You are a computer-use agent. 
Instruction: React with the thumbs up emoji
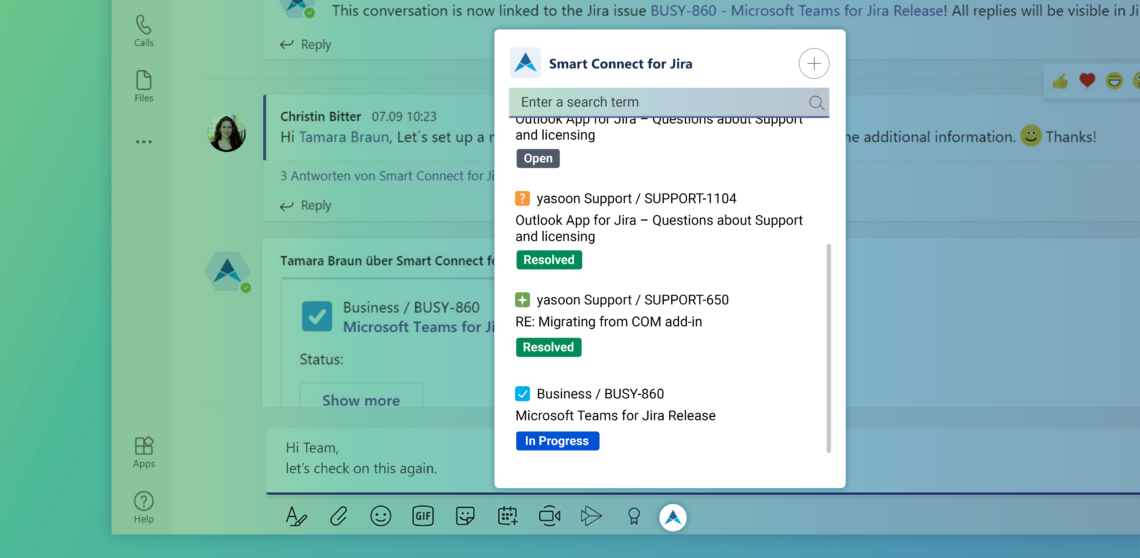[1059, 81]
